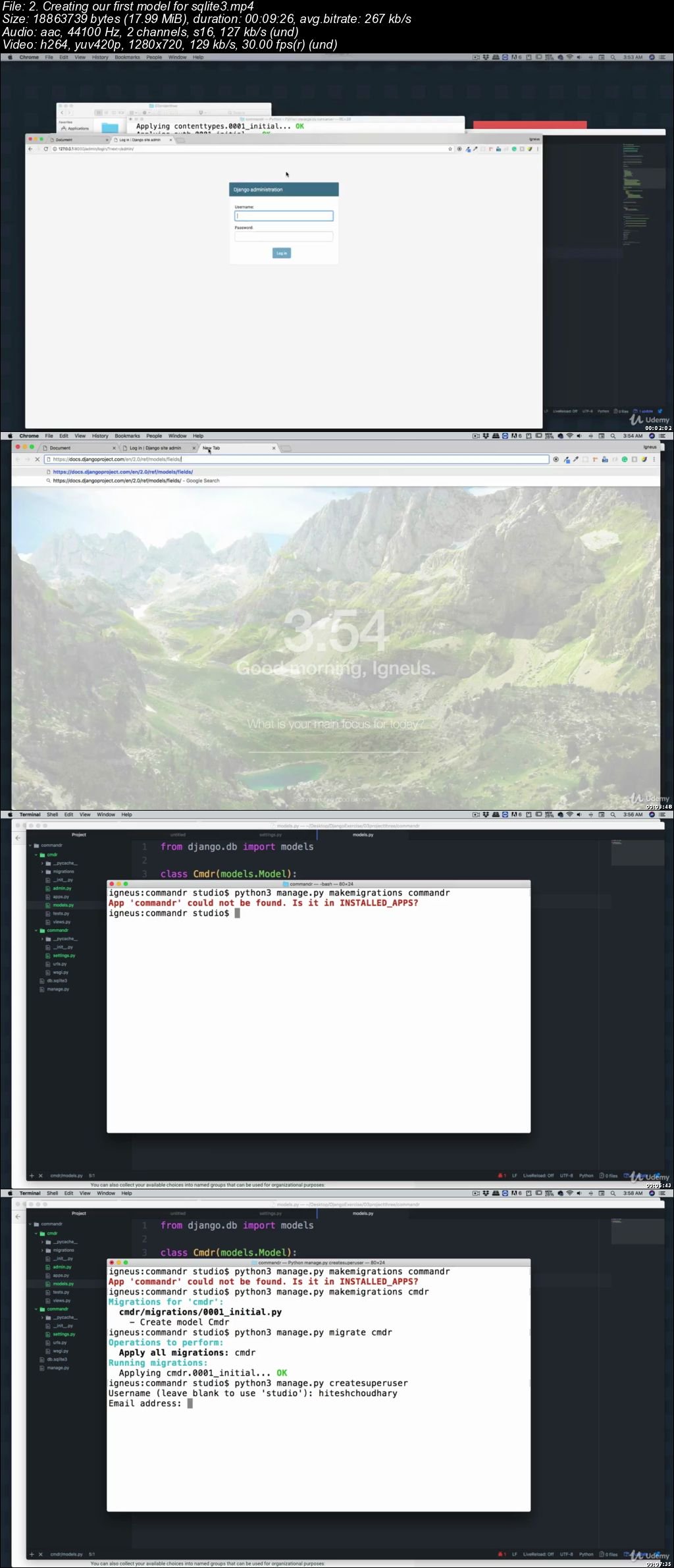Image resolution: width=674 pixels, height=1568 pixels.
Task: Open Shell menu in the 3:56 AM frame
Action: point(53,815)
